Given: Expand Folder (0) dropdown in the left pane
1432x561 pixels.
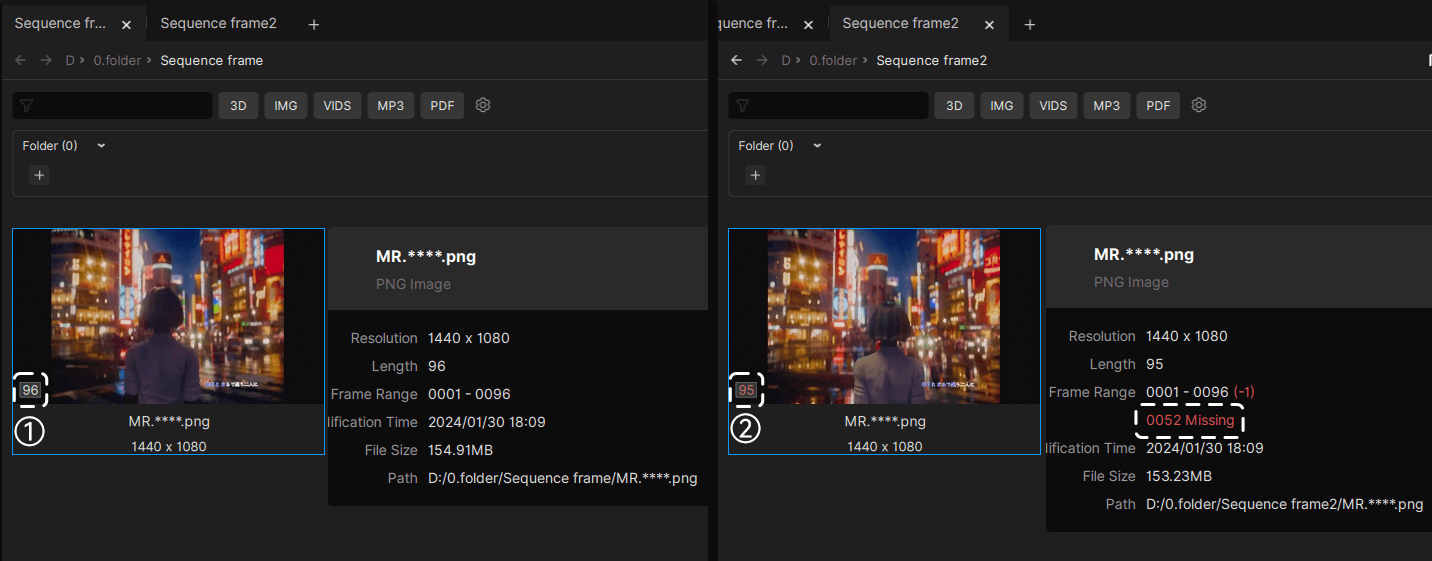Looking at the screenshot, I should tap(101, 146).
